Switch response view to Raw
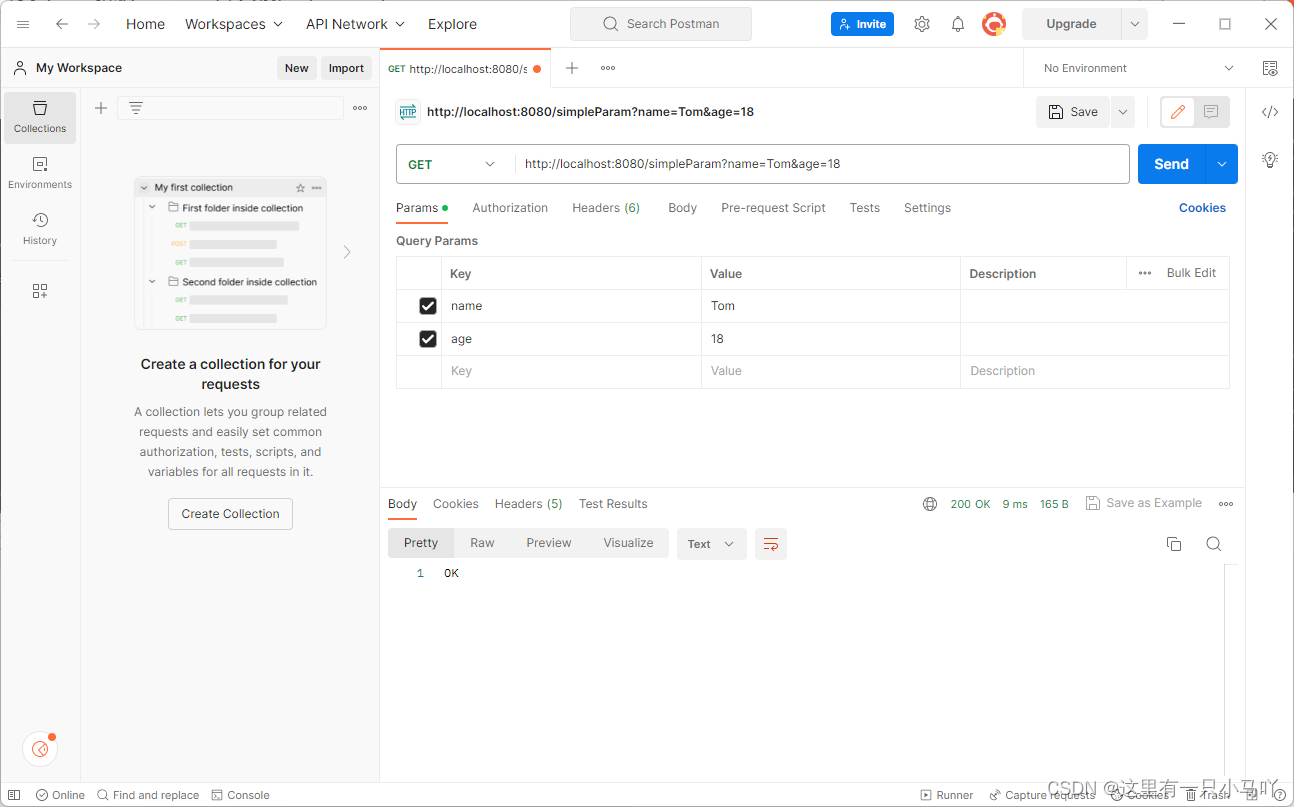The image size is (1294, 807). tap(482, 543)
